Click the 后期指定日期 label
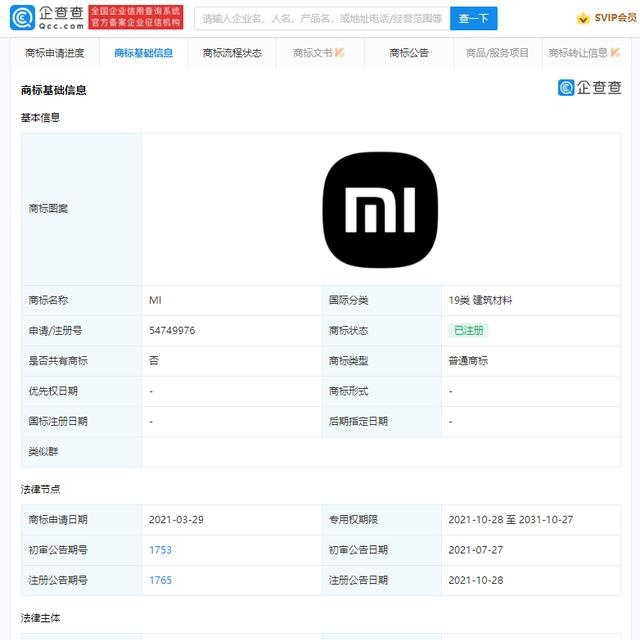The height and width of the screenshot is (640, 640). (358, 421)
